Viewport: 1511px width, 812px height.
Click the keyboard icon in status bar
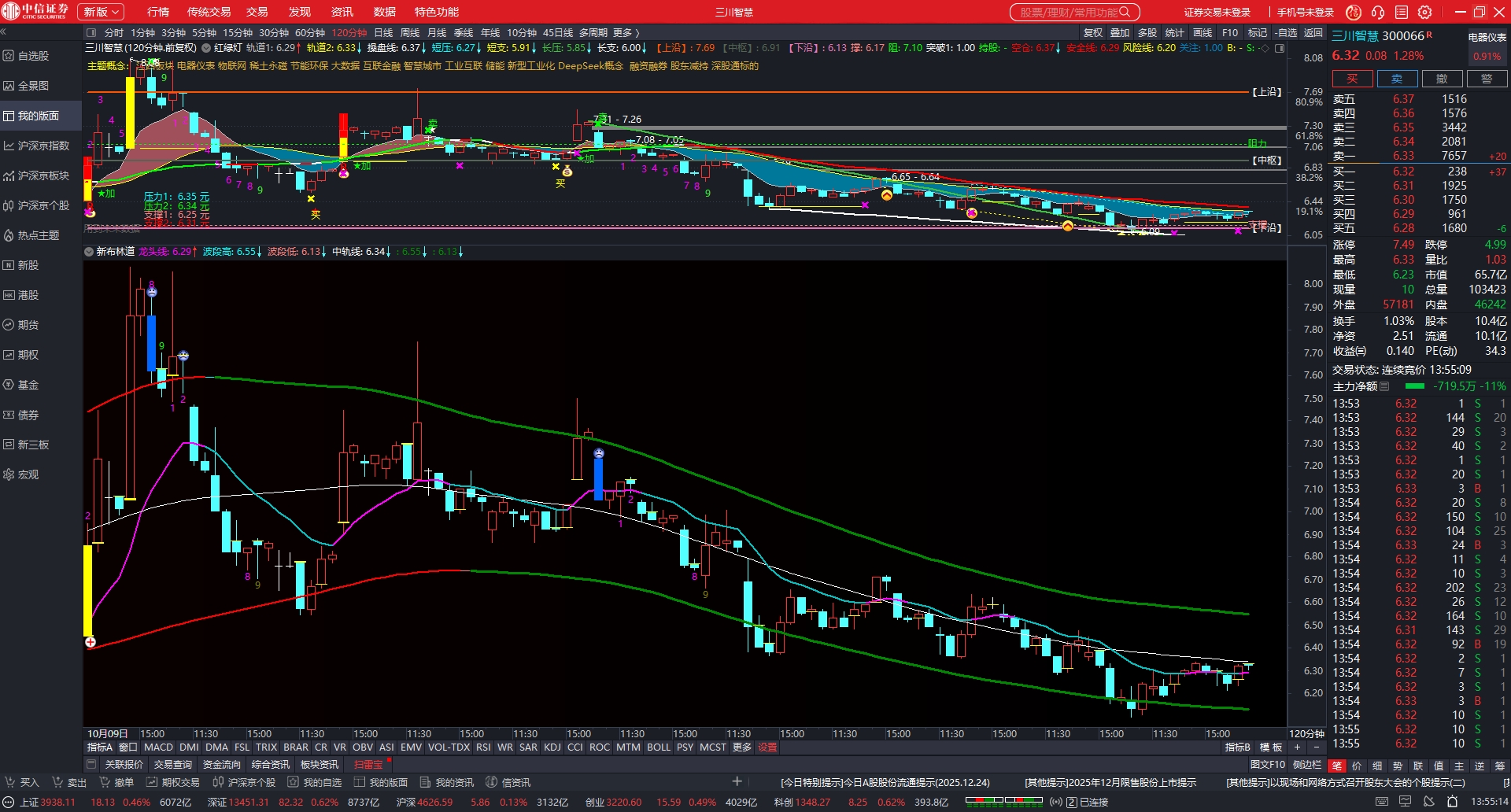coord(1382,802)
